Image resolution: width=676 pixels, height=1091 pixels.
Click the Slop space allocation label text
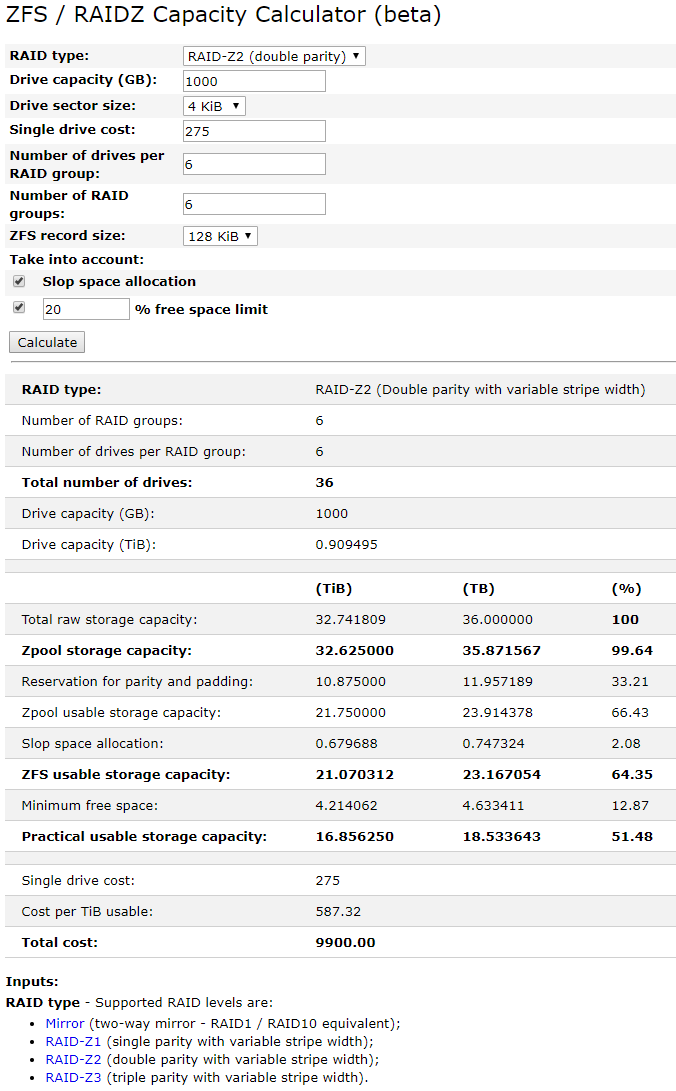click(119, 282)
